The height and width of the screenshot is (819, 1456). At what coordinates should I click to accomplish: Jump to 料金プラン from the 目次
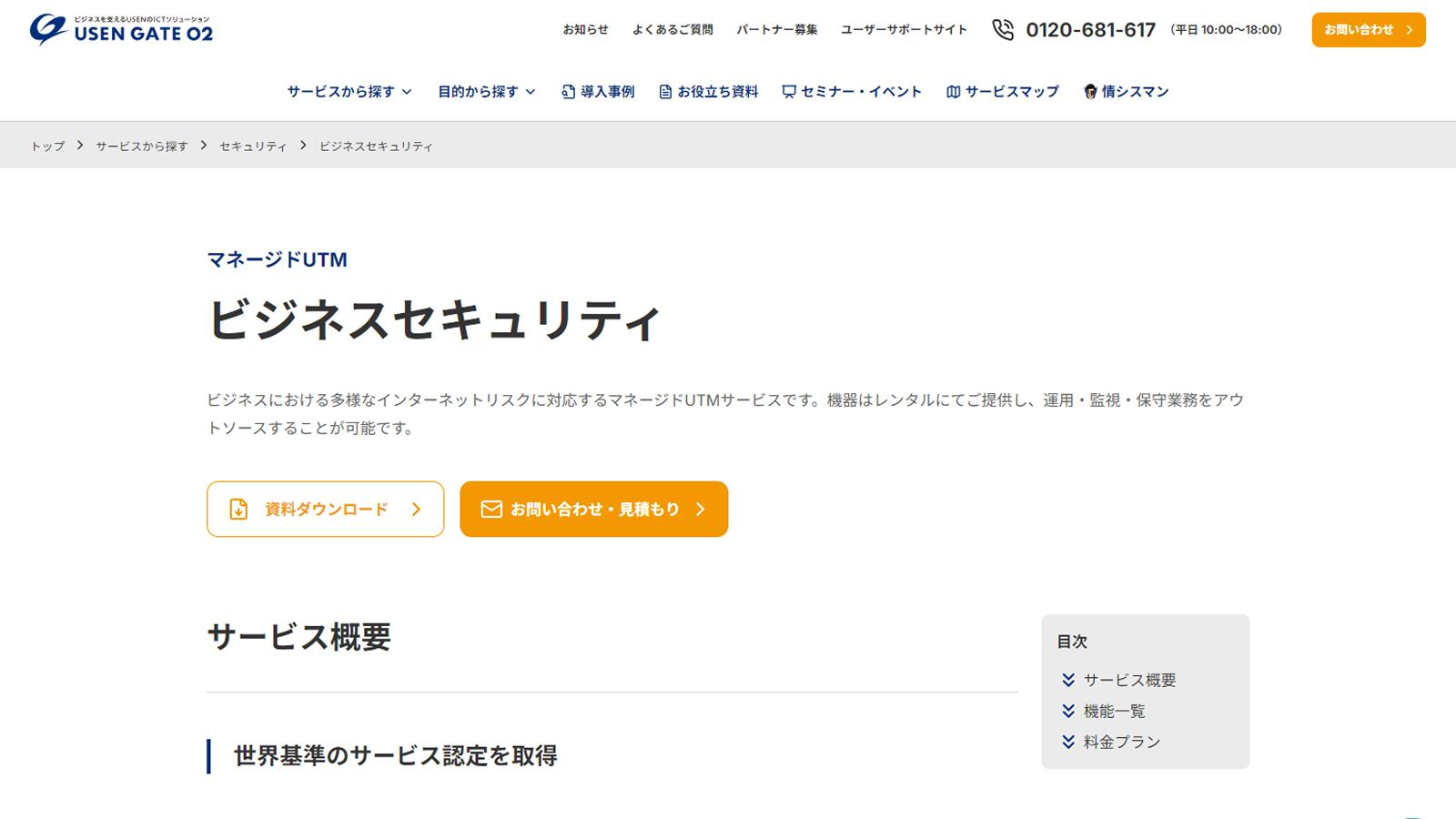tap(1122, 743)
